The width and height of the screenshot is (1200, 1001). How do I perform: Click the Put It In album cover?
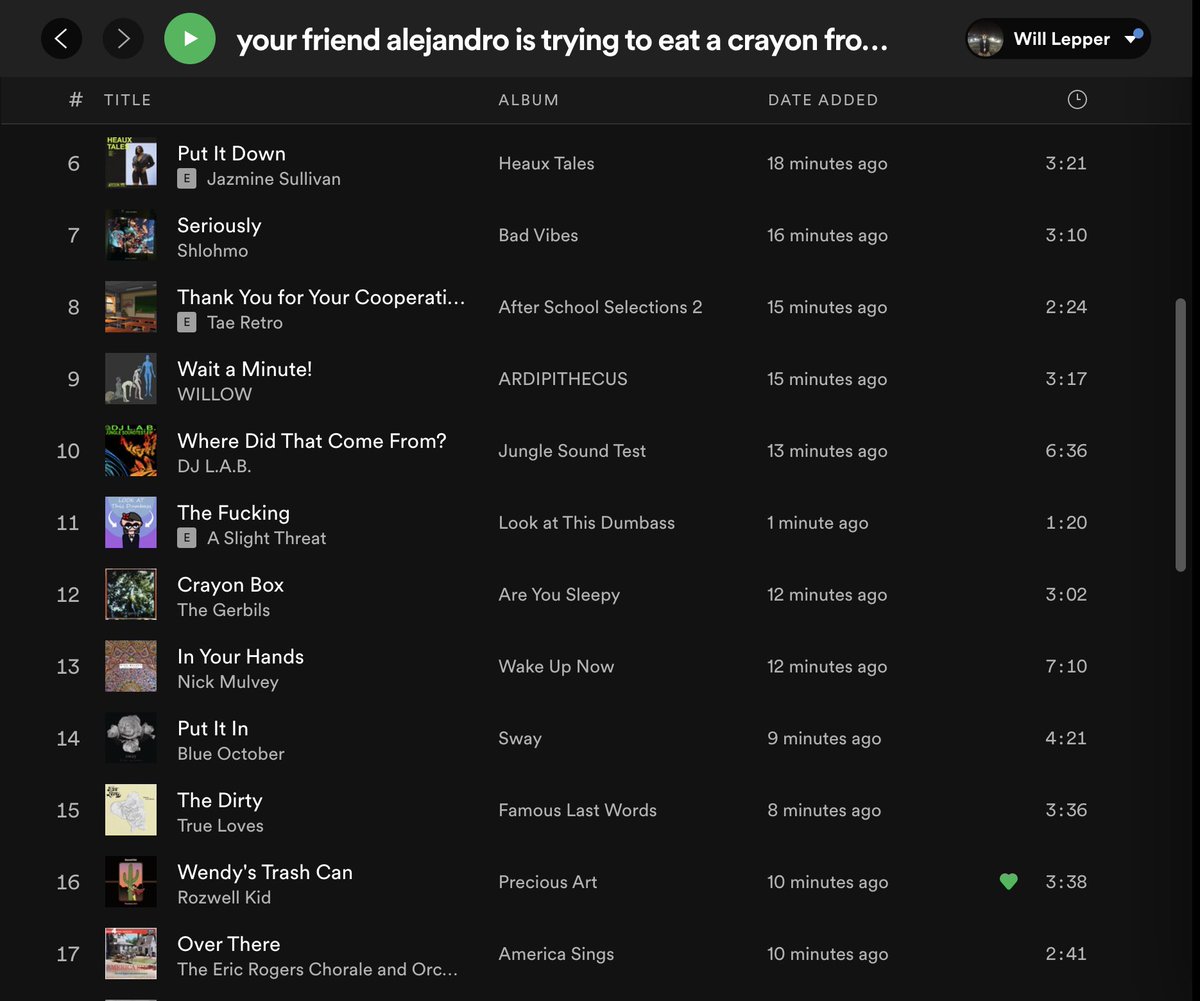tap(131, 739)
